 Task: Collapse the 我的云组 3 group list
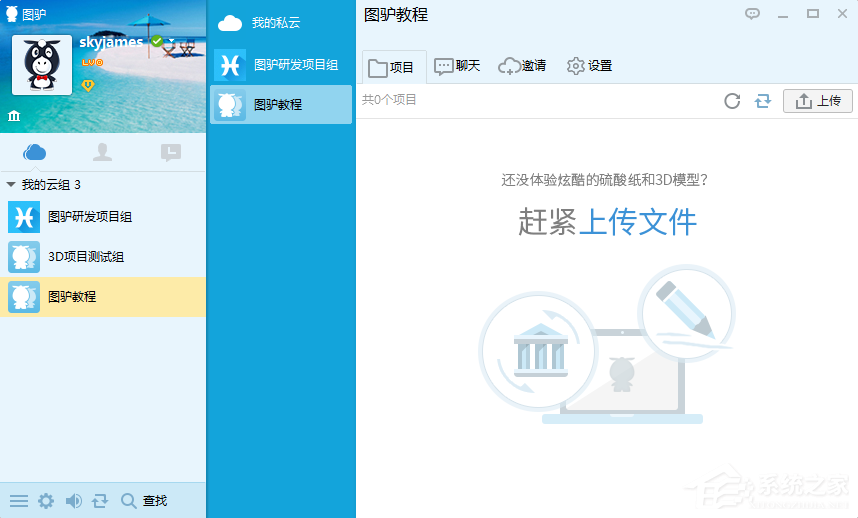[x=10, y=185]
